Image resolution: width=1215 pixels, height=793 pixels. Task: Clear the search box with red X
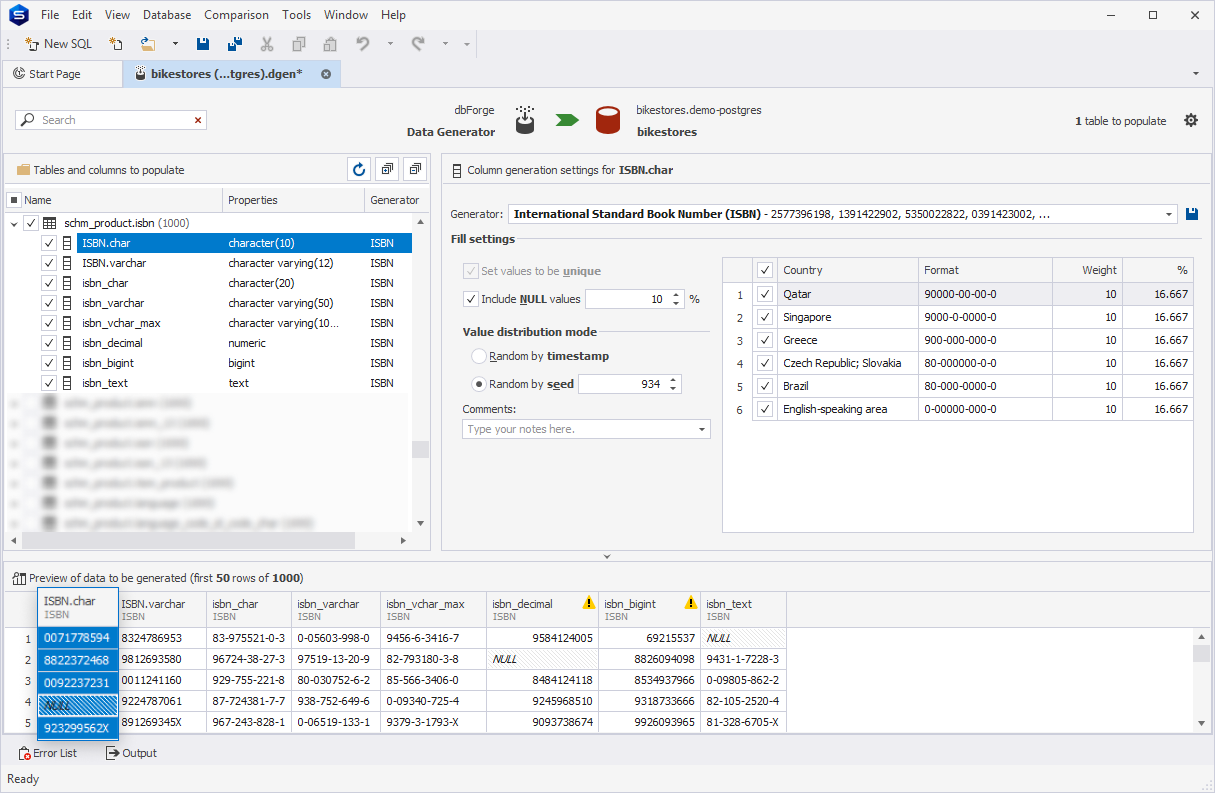pos(198,120)
